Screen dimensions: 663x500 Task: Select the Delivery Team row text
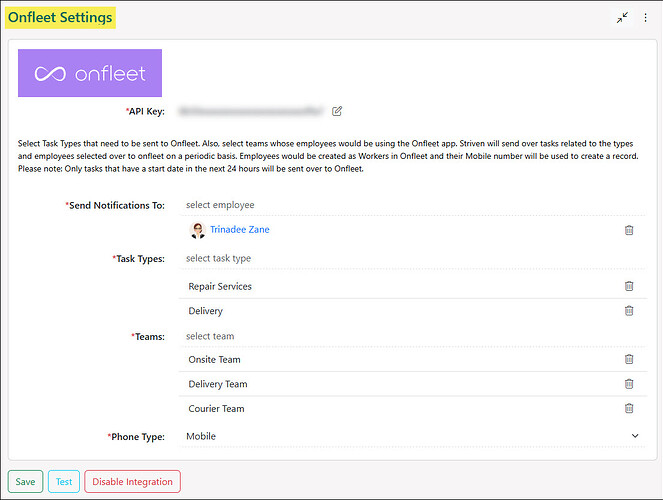click(218, 384)
